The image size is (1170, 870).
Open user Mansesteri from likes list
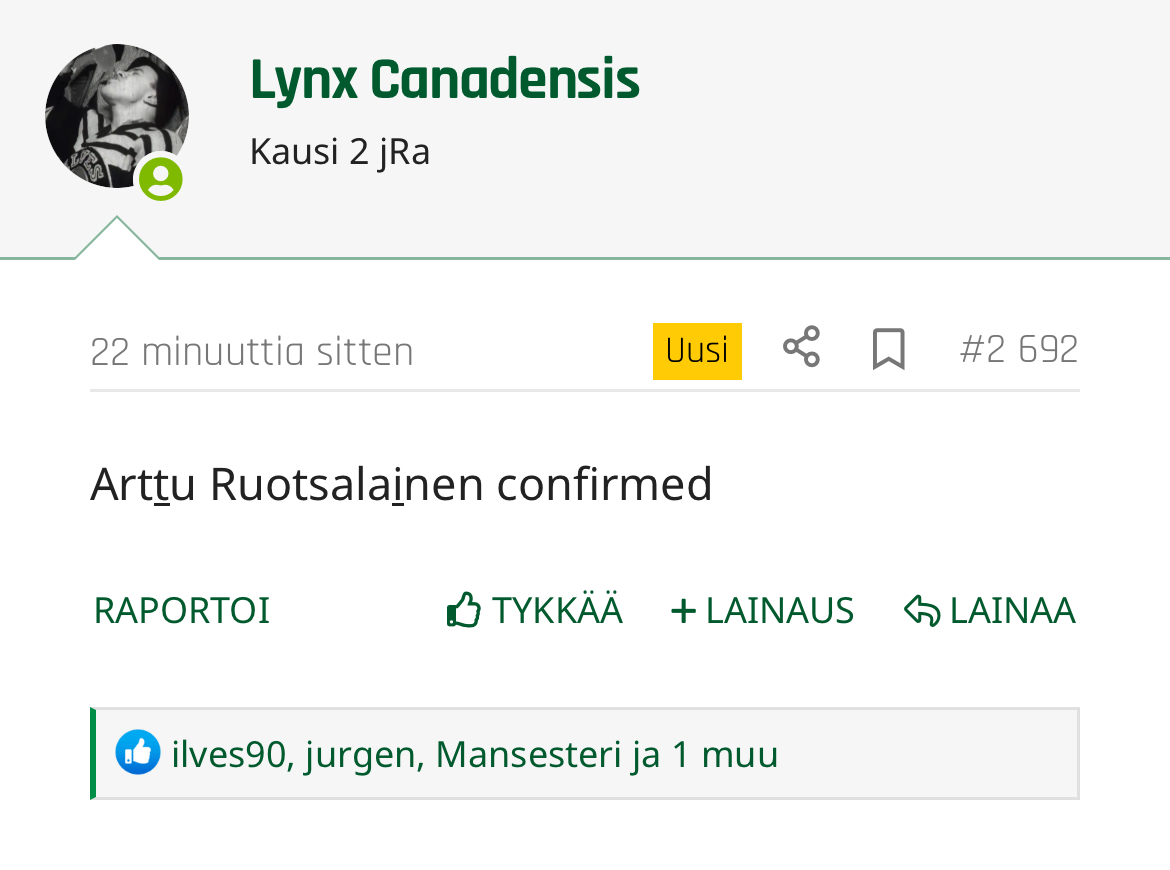pyautogui.click(x=528, y=754)
